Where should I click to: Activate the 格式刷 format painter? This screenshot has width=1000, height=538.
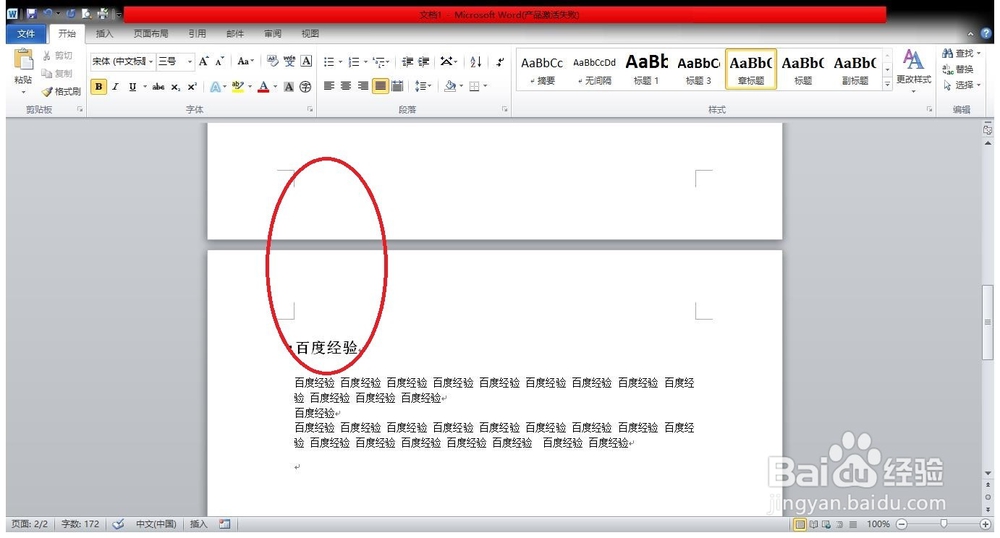(x=62, y=91)
